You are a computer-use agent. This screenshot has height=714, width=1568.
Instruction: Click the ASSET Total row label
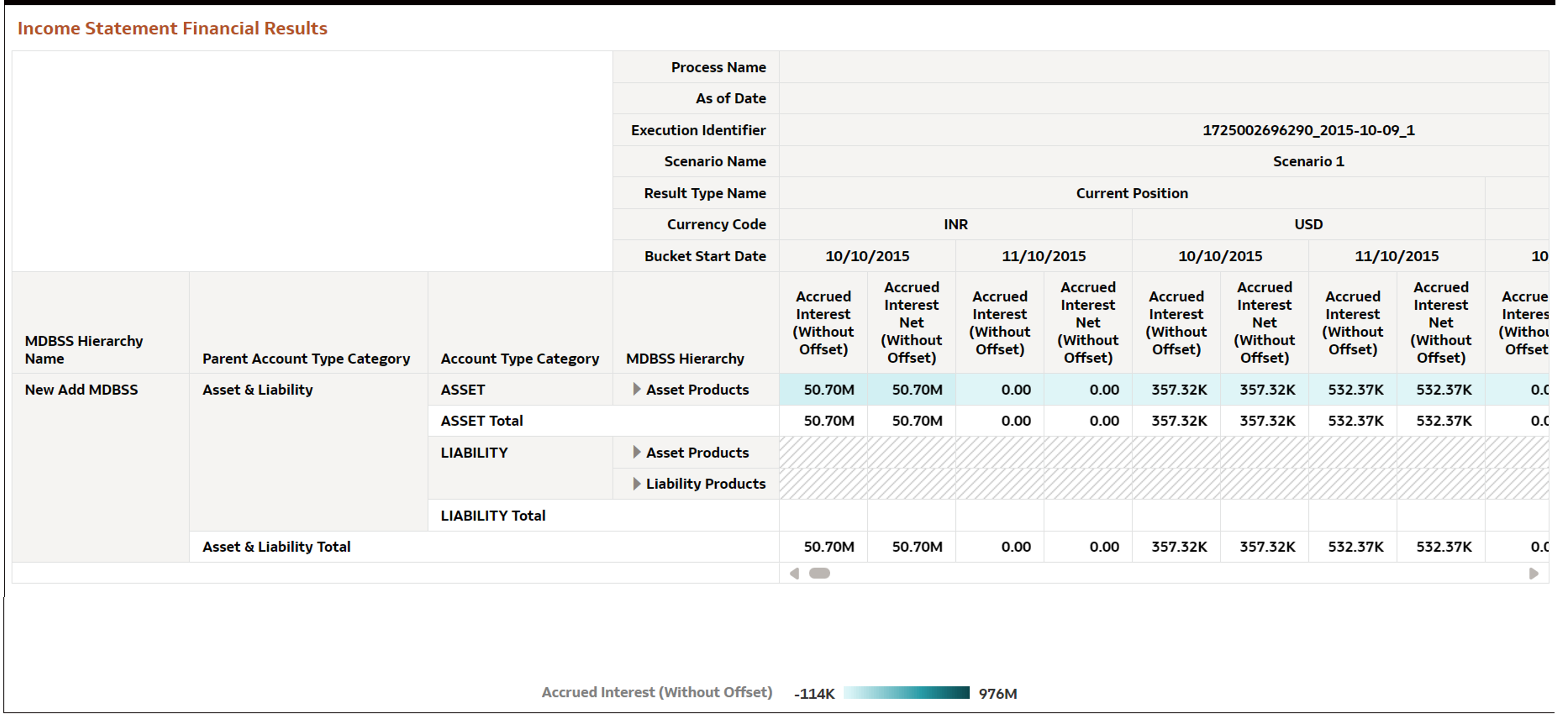pos(482,421)
